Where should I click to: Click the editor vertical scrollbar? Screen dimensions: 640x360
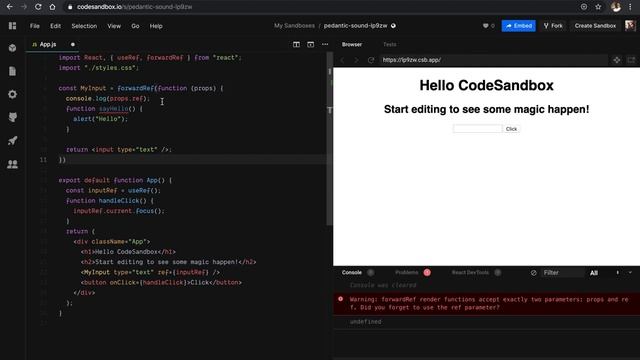click(329, 139)
